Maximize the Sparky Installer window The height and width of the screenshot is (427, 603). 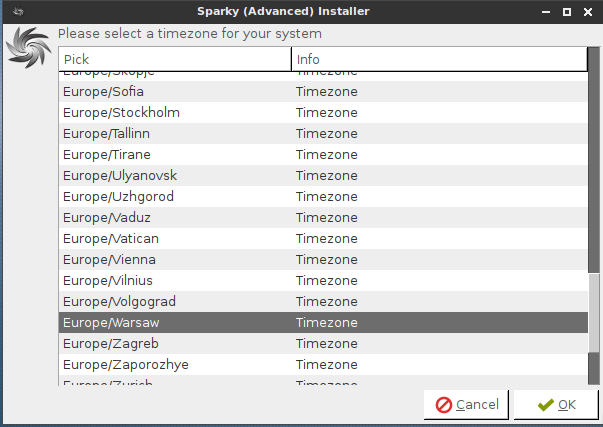(x=567, y=12)
